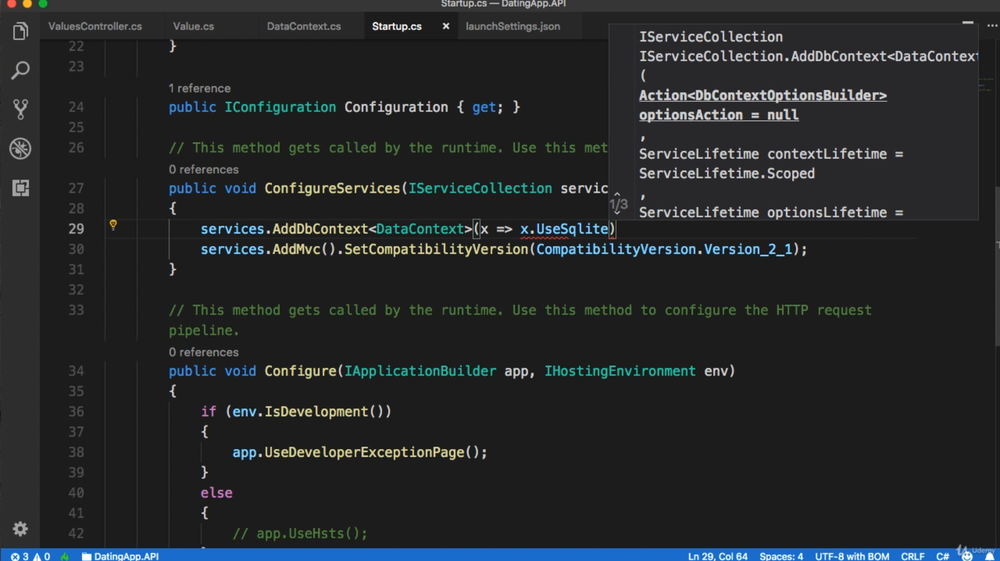
Task: Open the Debug view
Action: click(x=20, y=149)
